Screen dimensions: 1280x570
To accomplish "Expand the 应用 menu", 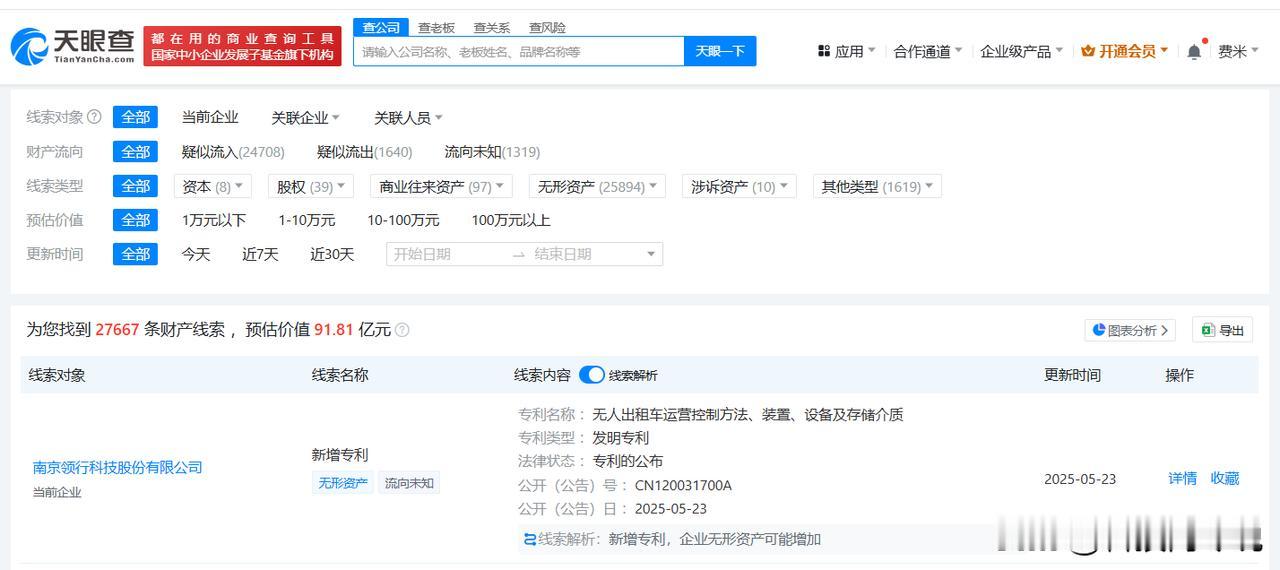I will click(846, 51).
